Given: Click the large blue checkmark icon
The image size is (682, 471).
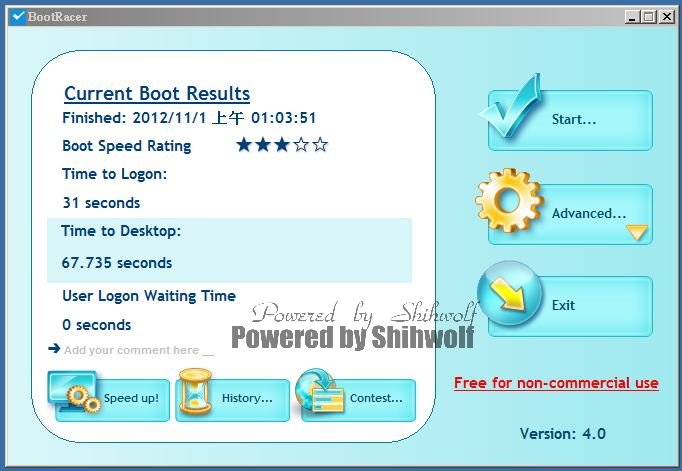Looking at the screenshot, I should click(511, 106).
